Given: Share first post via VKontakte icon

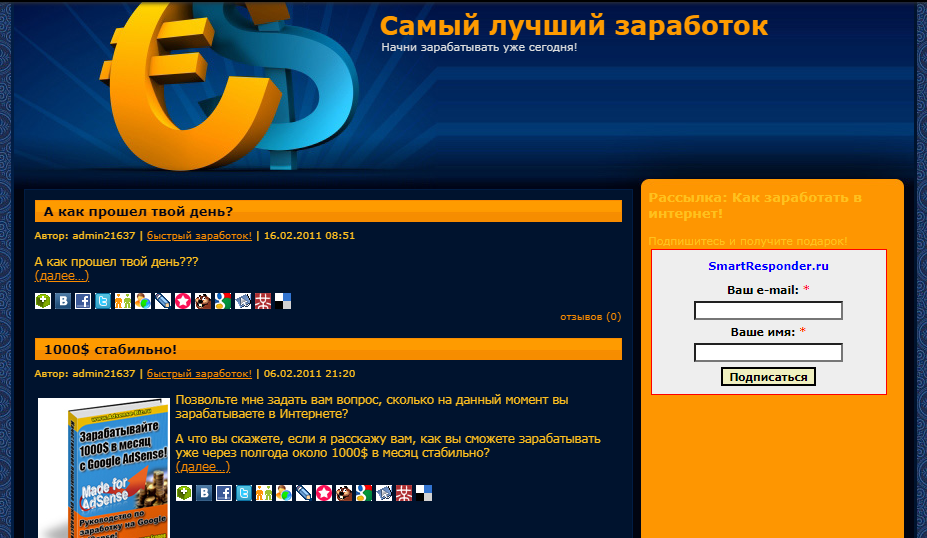Looking at the screenshot, I should click(63, 301).
